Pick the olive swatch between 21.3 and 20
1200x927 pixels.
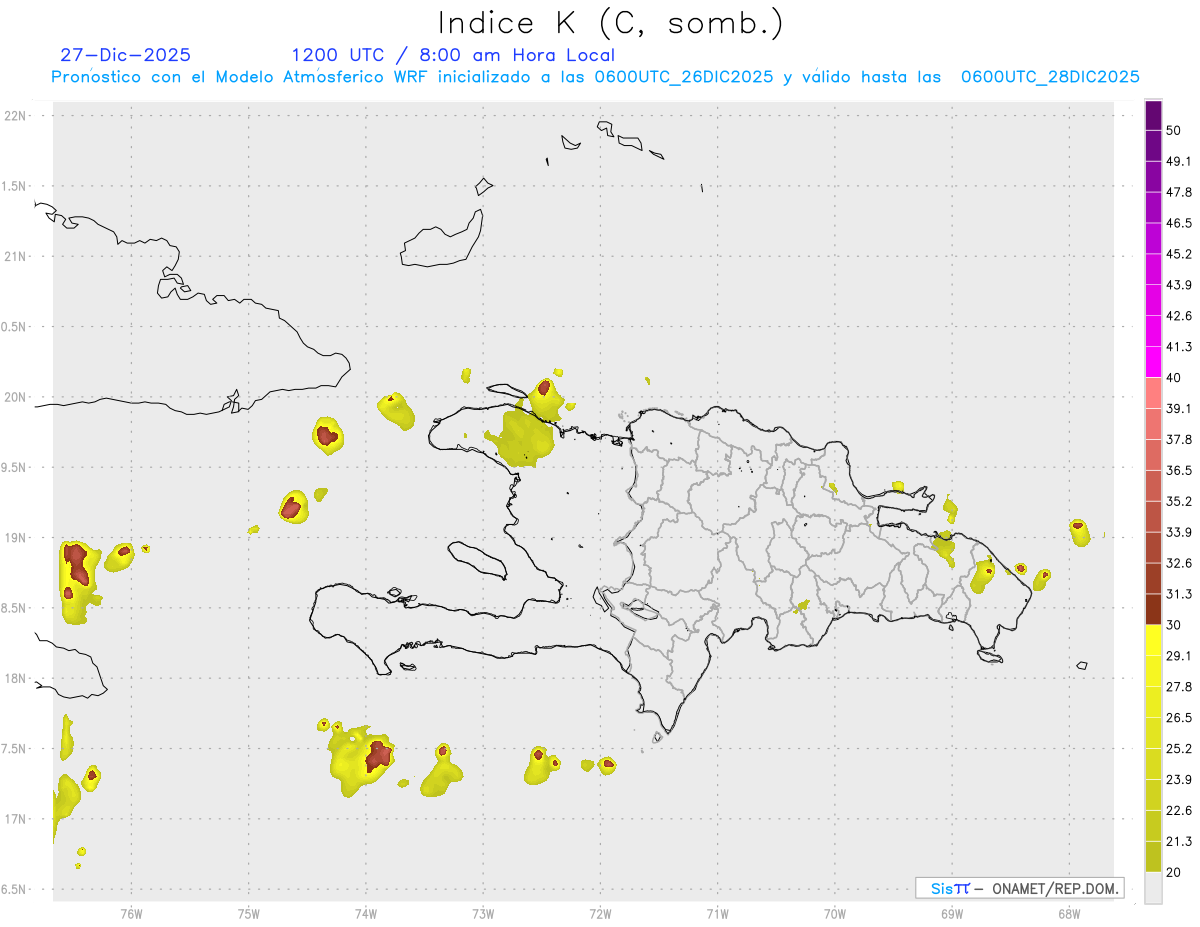[1154, 857]
